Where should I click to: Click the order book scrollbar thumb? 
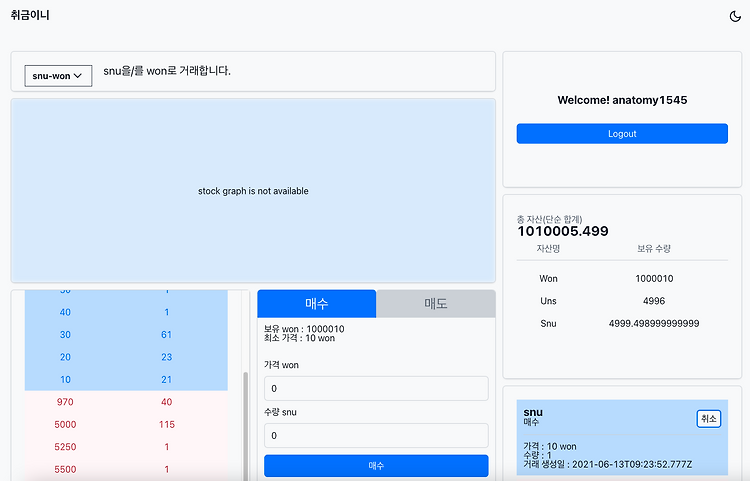coord(246,426)
